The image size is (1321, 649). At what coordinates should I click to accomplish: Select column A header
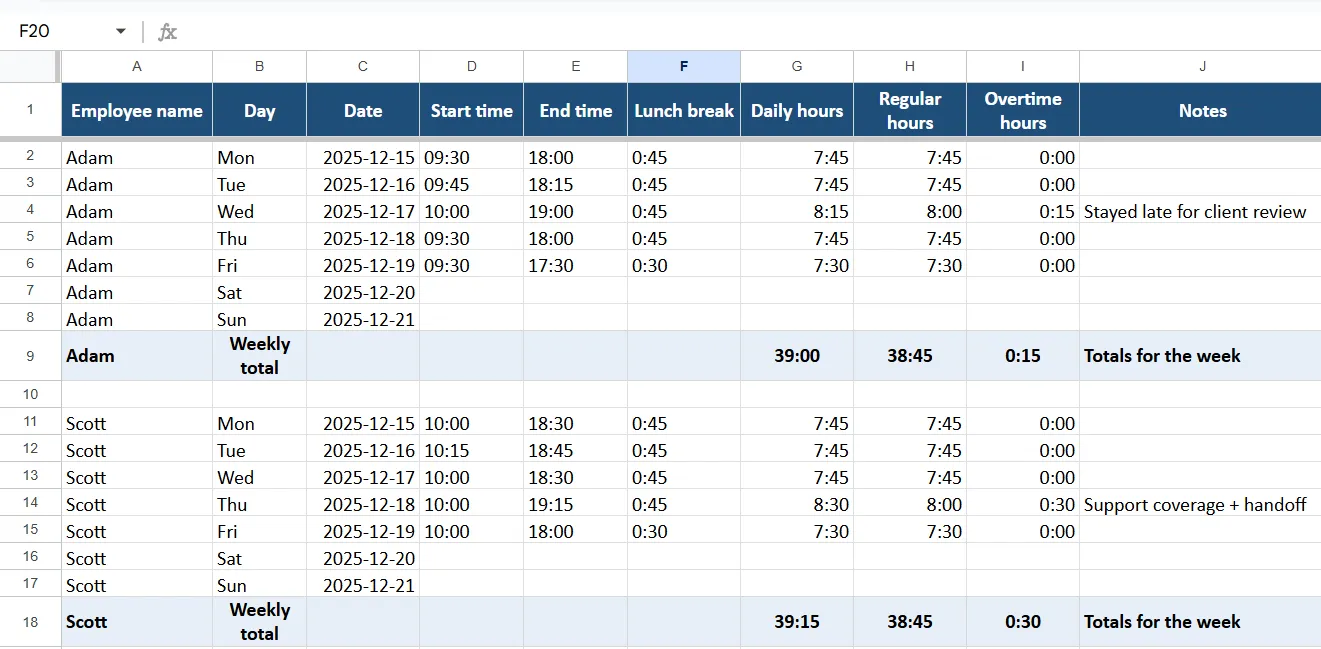tap(137, 66)
